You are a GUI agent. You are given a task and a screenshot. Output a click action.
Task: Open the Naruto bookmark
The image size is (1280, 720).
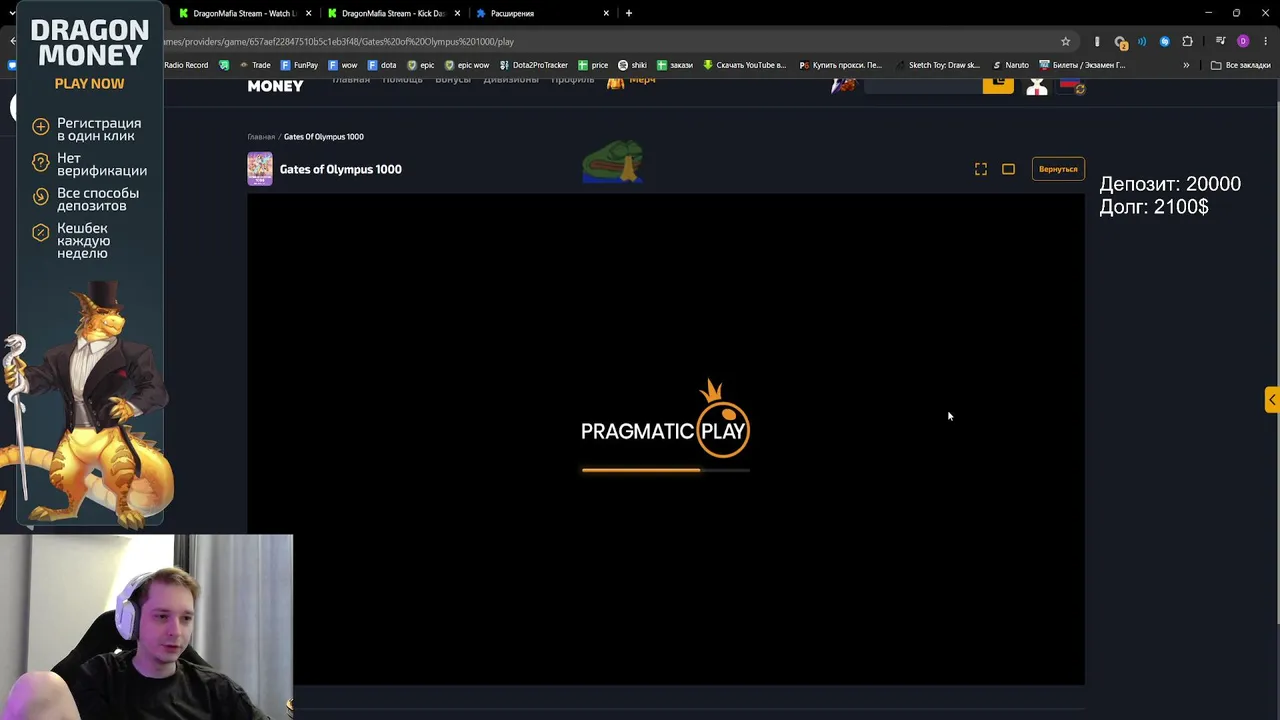[x=1010, y=65]
